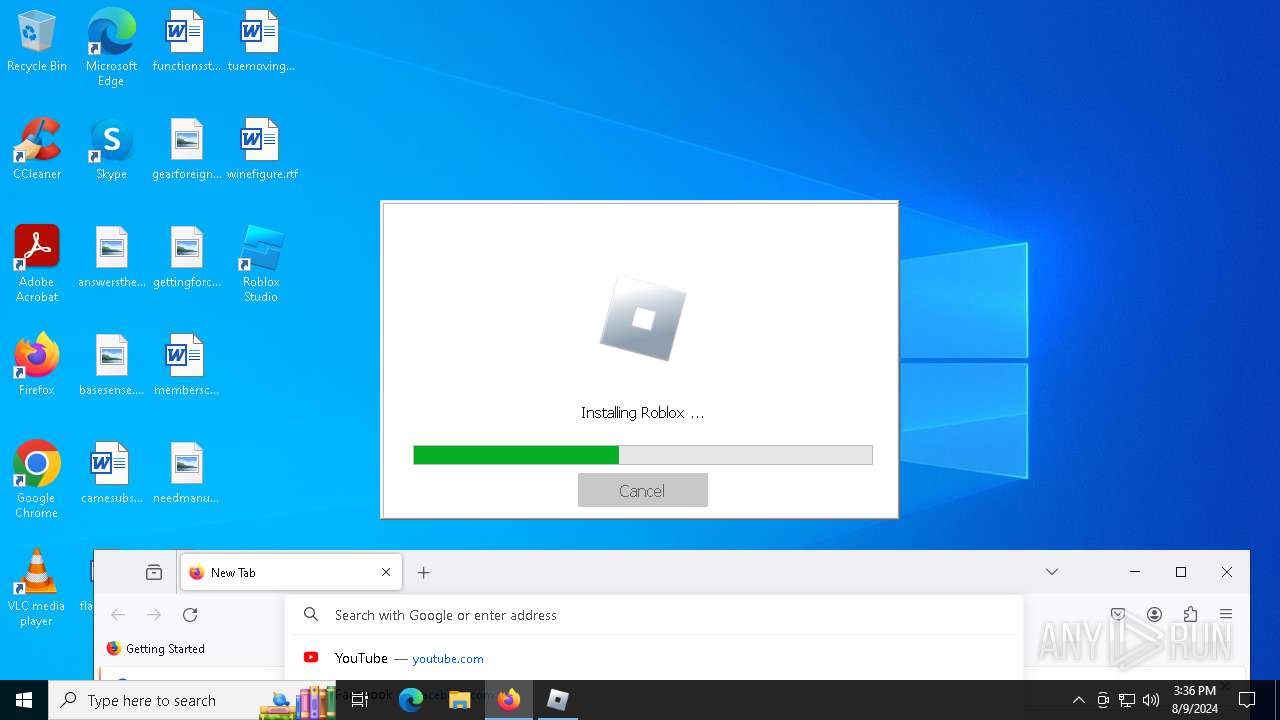Open Task View on the taskbar
Image resolution: width=1280 pixels, height=720 pixels.
click(x=360, y=700)
